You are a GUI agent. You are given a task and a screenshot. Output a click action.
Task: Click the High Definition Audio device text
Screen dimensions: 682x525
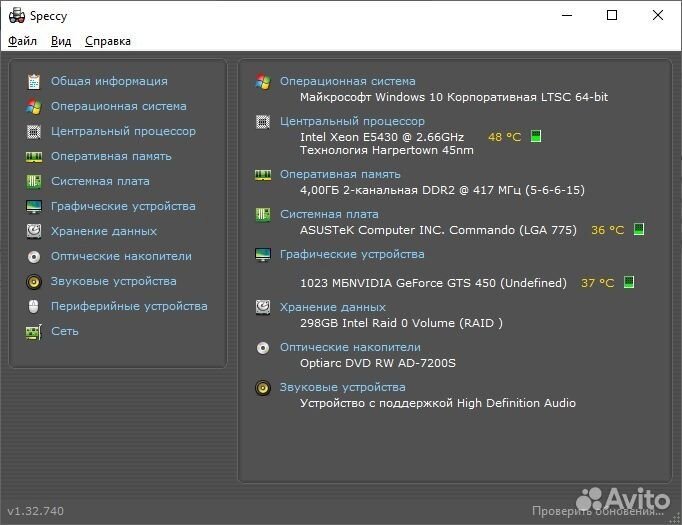click(x=438, y=403)
